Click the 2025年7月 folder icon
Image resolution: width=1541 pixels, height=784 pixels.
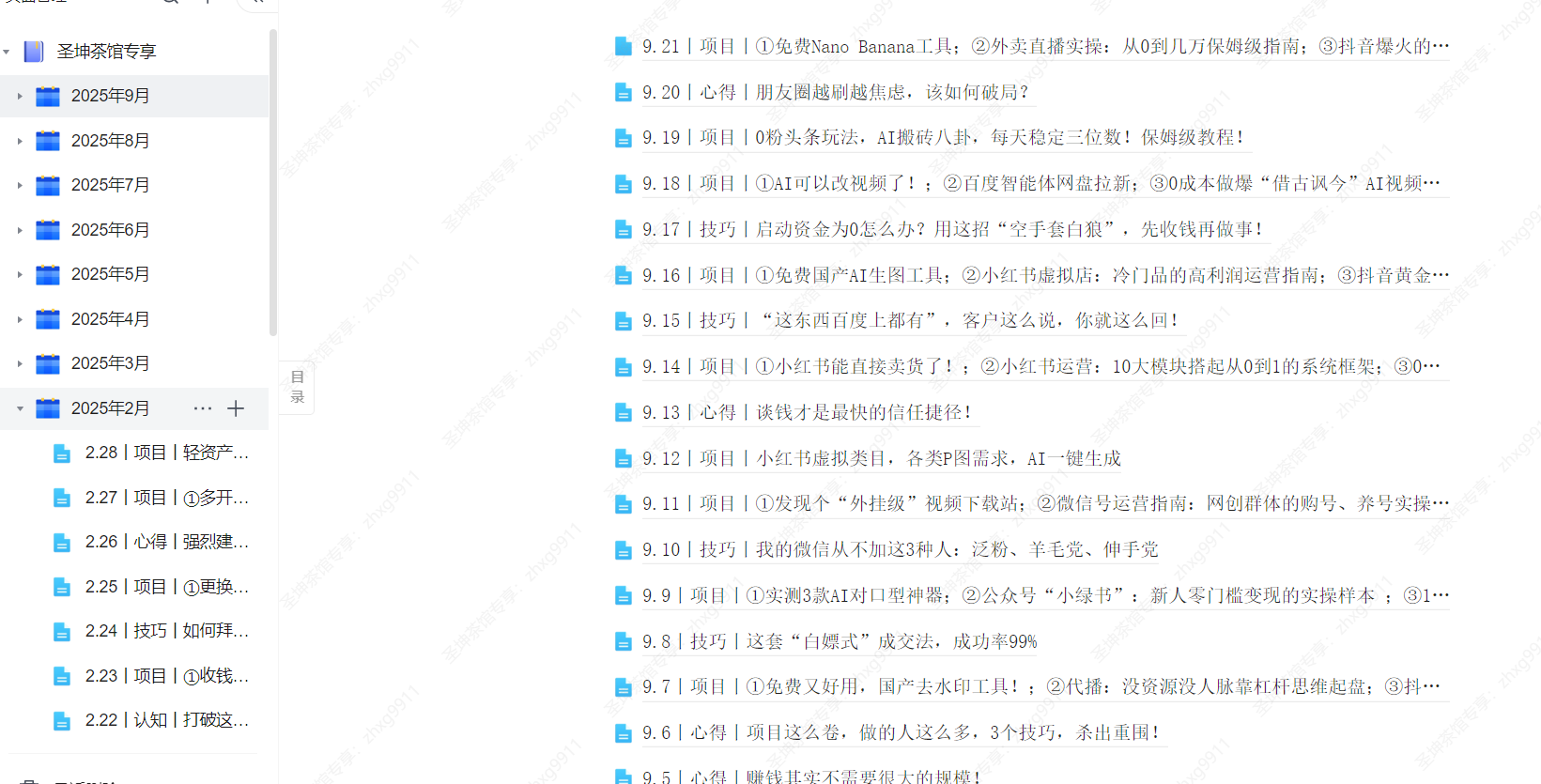coord(48,185)
